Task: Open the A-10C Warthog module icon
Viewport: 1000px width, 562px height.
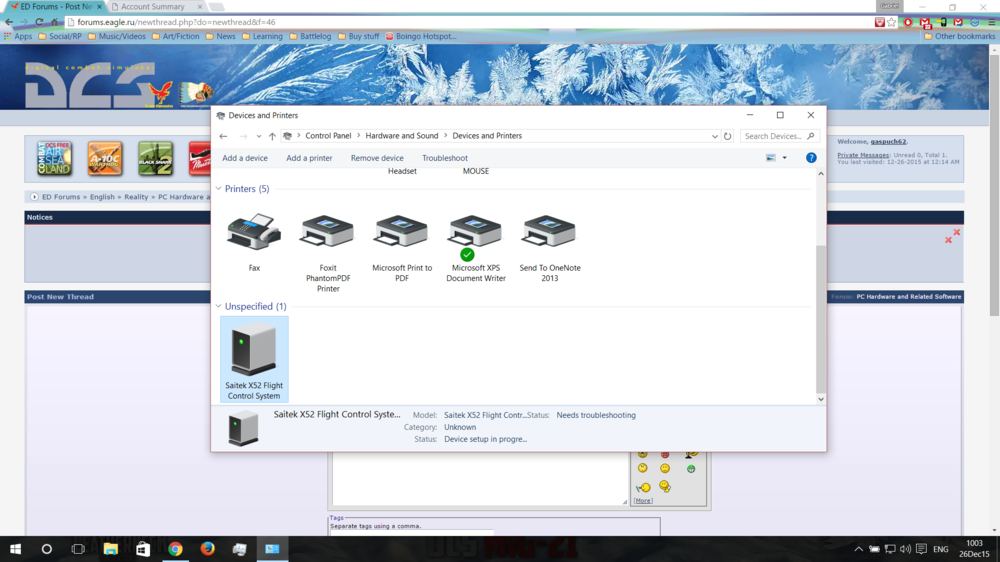Action: tap(105, 158)
